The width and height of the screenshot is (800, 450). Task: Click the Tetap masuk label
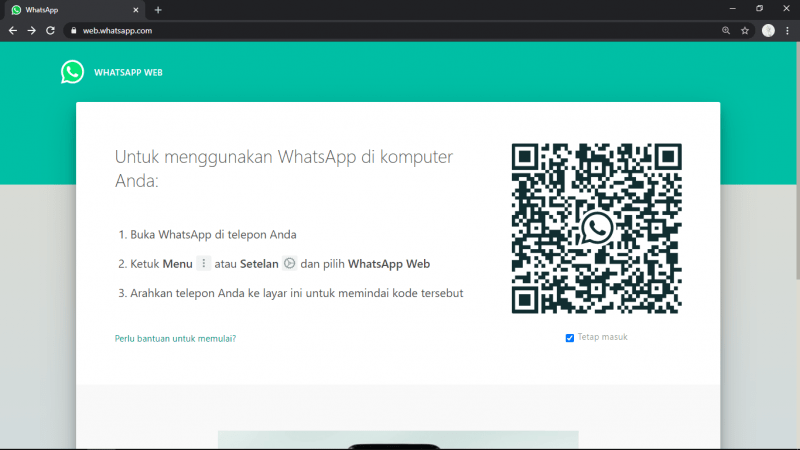tap(603, 337)
